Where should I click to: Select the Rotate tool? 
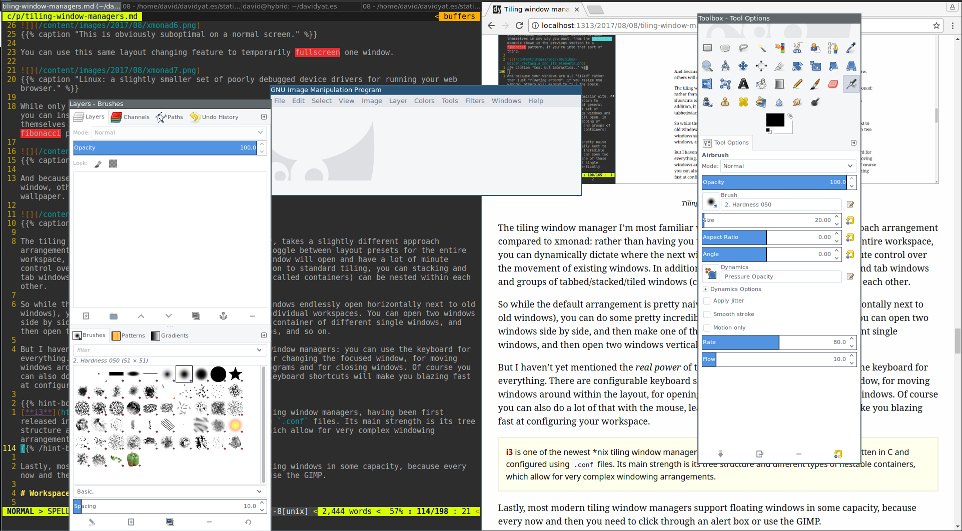(x=797, y=66)
